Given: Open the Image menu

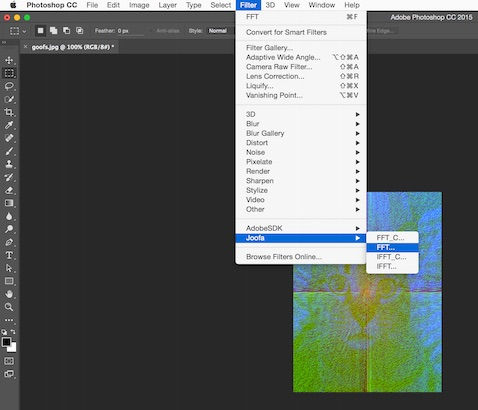Looking at the screenshot, I should [x=139, y=5].
